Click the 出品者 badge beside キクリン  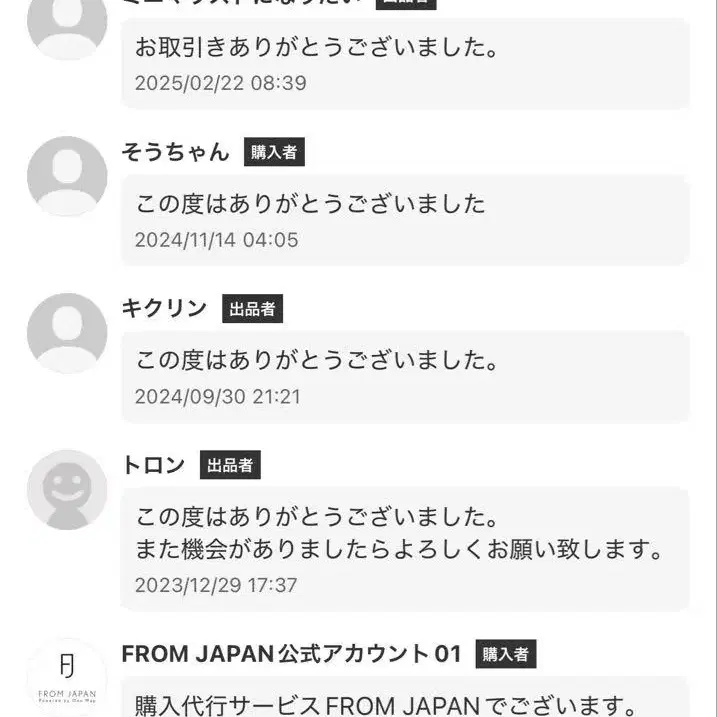(x=252, y=309)
